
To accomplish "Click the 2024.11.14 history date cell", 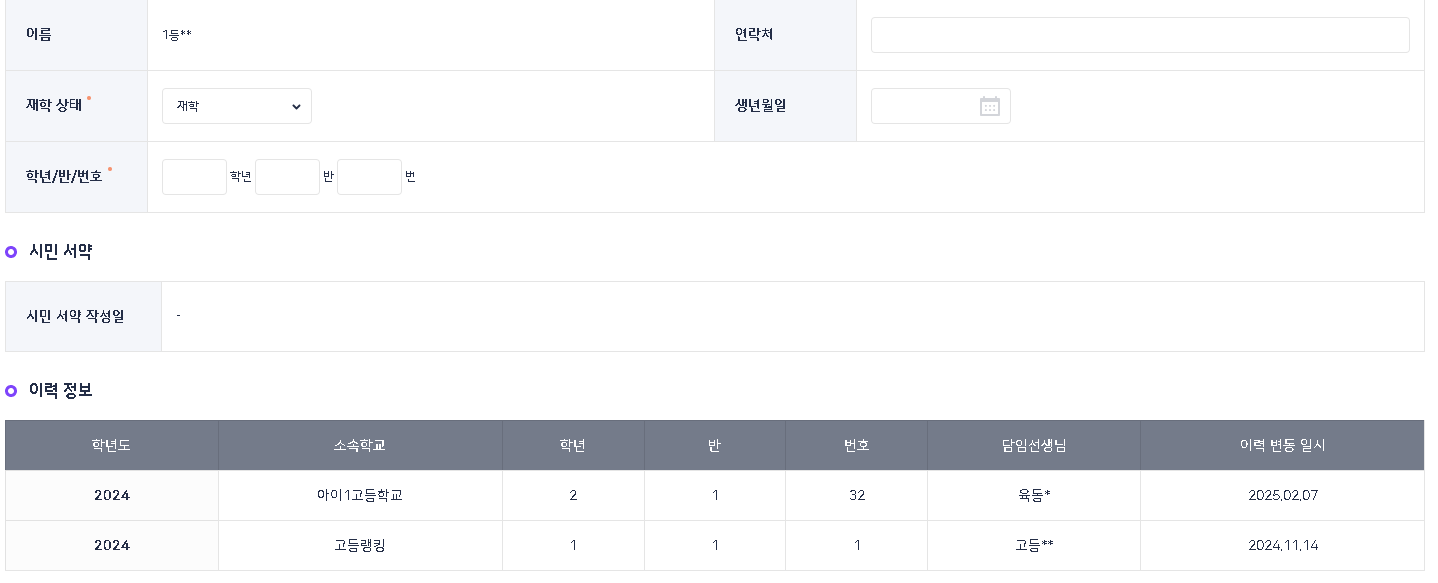I will tap(1282, 545).
